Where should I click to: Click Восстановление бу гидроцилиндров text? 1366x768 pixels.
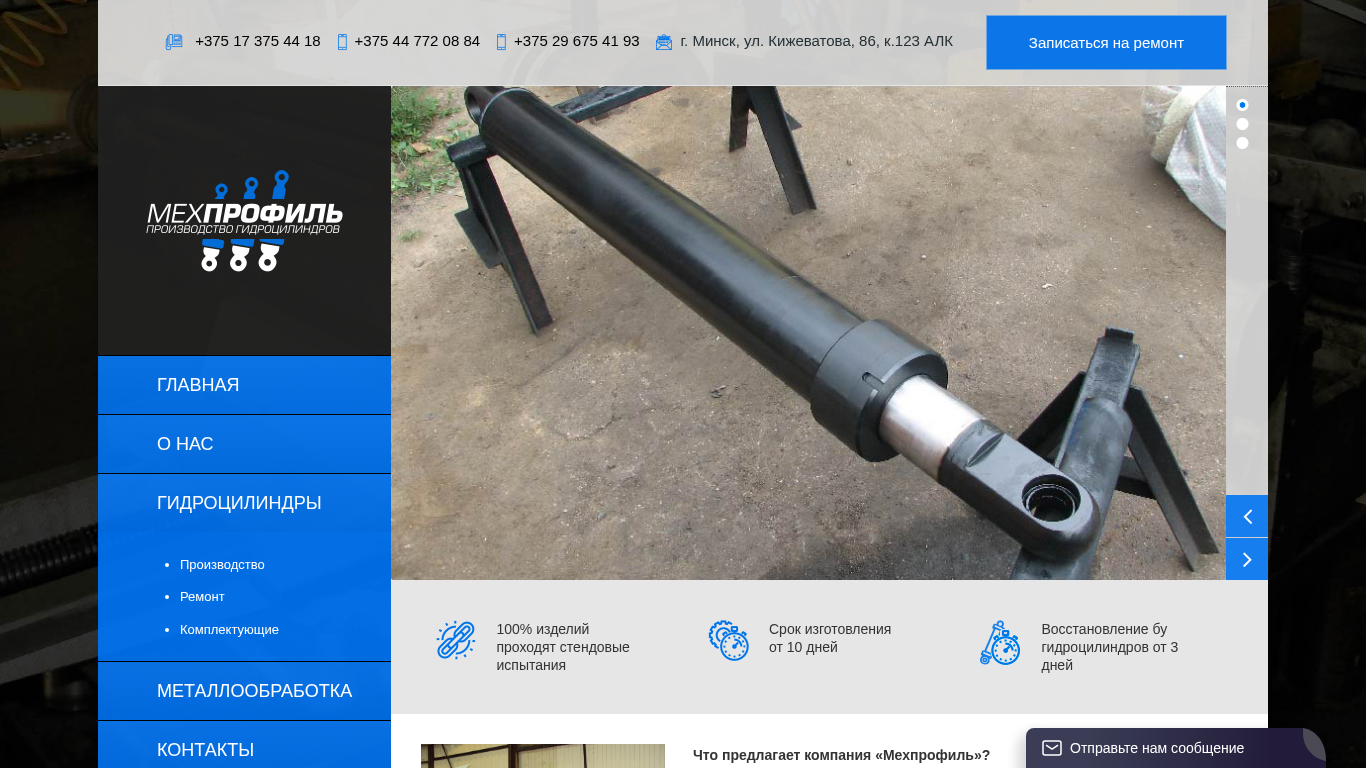pos(1110,647)
